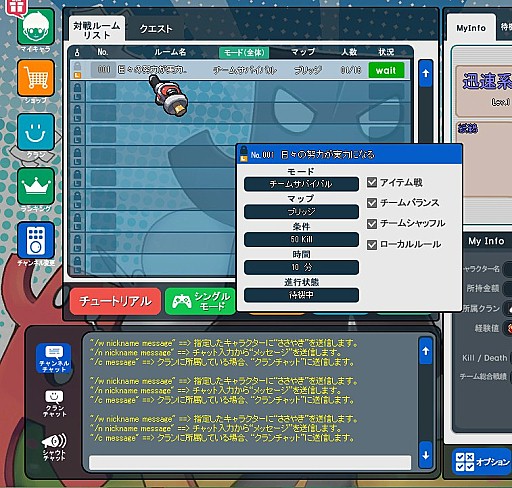The image size is (512, 488).
Task: Click the 待機中 progress status field
Action: (301, 295)
